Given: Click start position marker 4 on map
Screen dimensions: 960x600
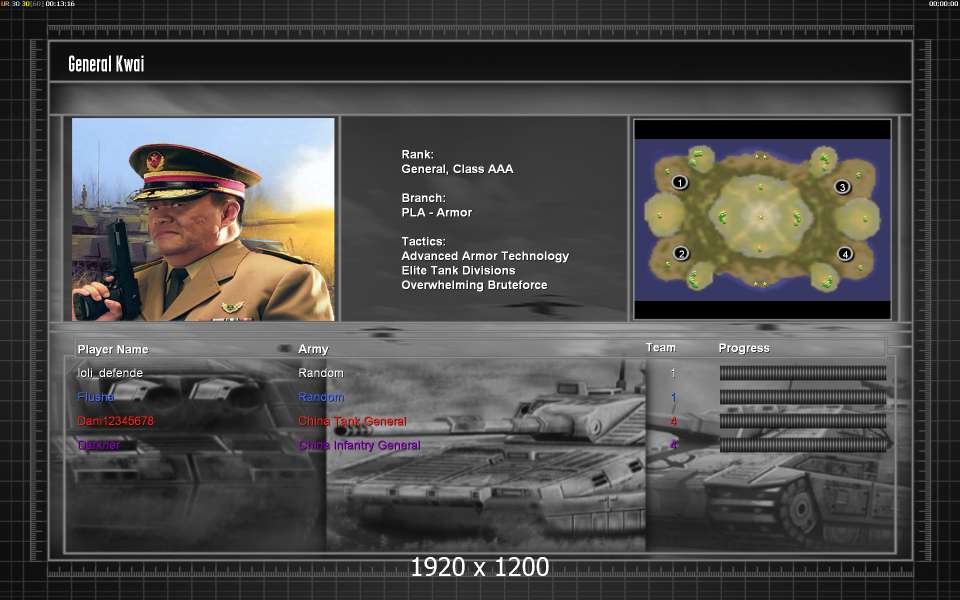Looking at the screenshot, I should (x=845, y=253).
